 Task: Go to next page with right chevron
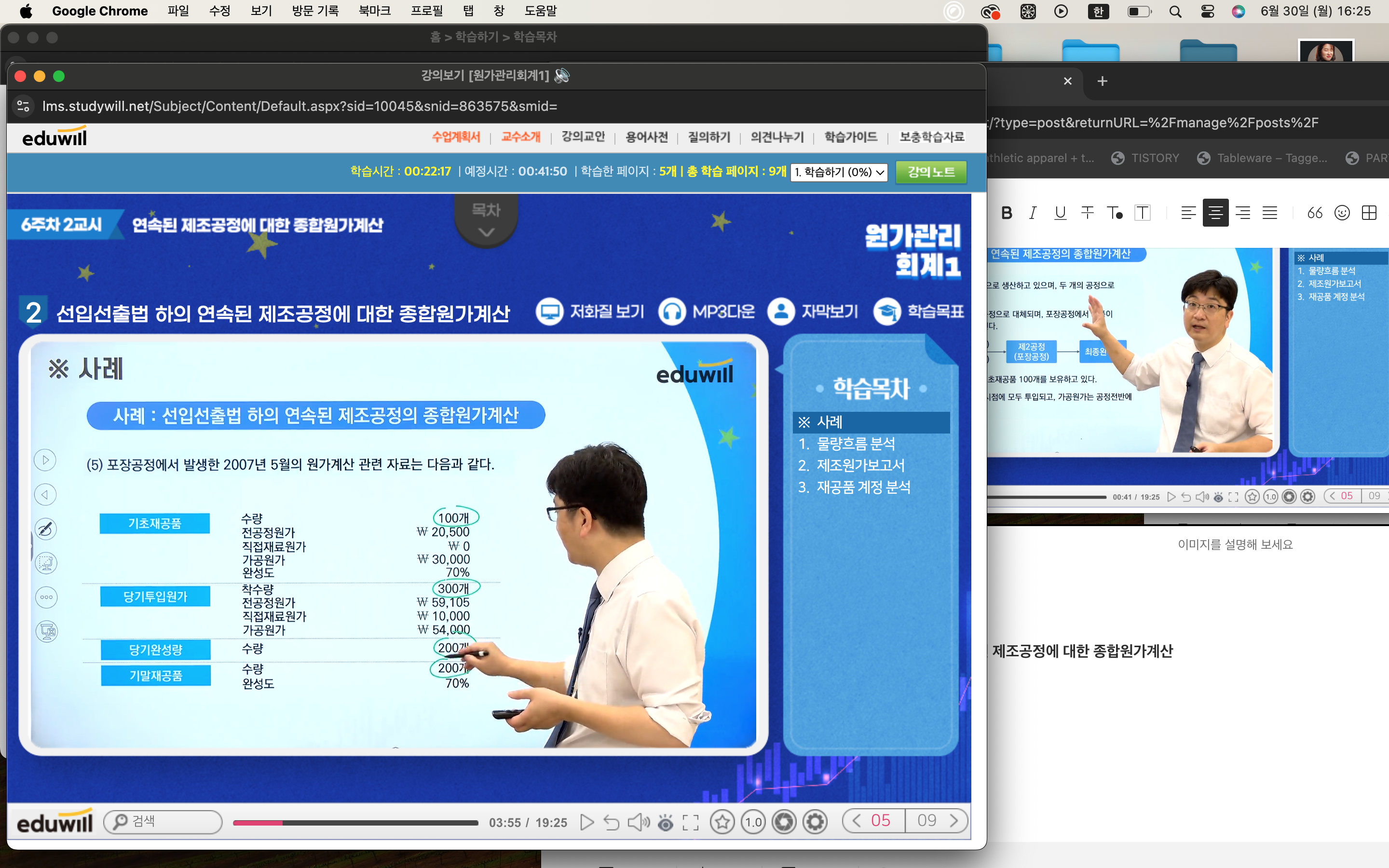click(954, 820)
